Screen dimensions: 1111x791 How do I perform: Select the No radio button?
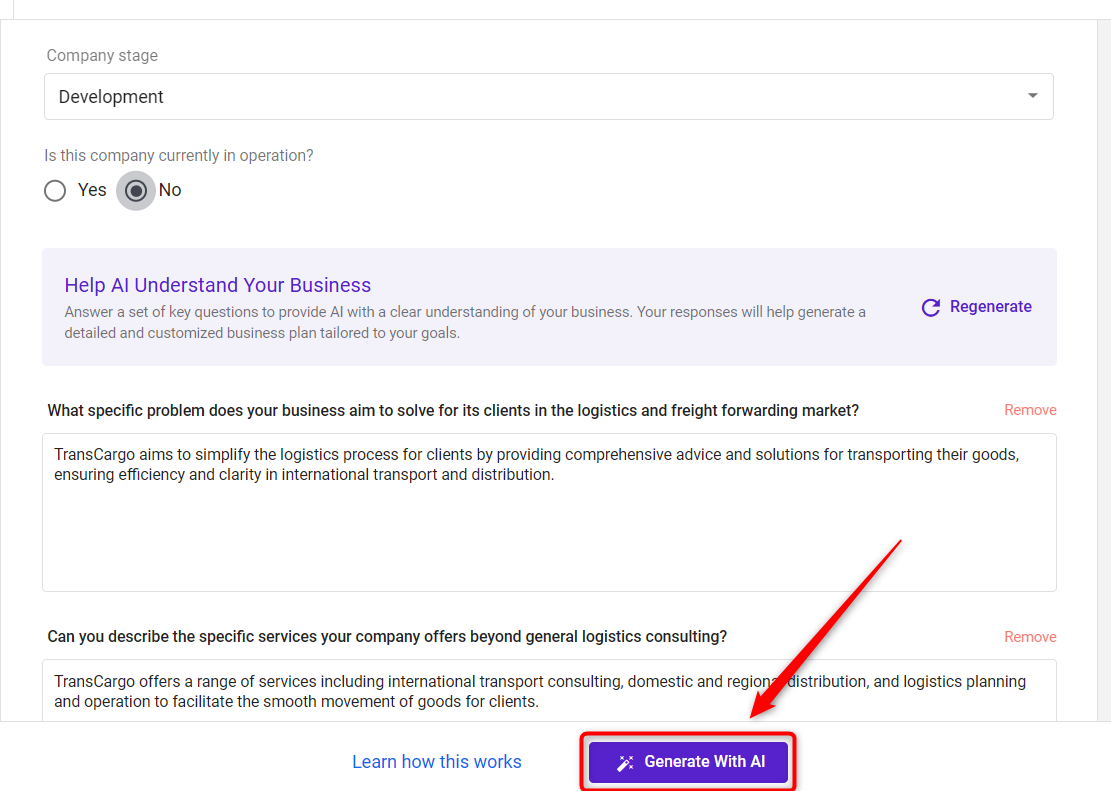(136, 191)
